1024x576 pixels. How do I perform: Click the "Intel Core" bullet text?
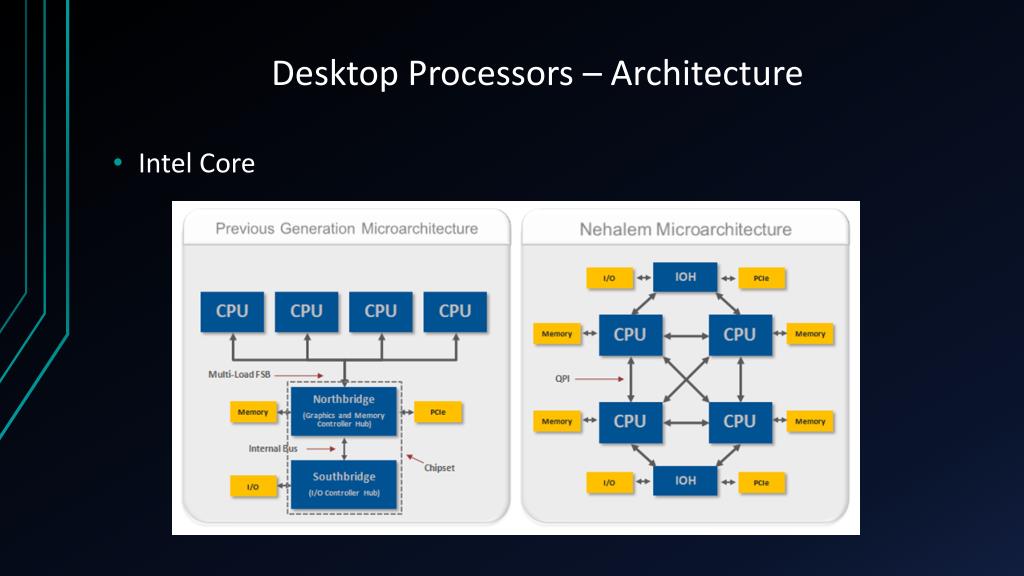(197, 163)
